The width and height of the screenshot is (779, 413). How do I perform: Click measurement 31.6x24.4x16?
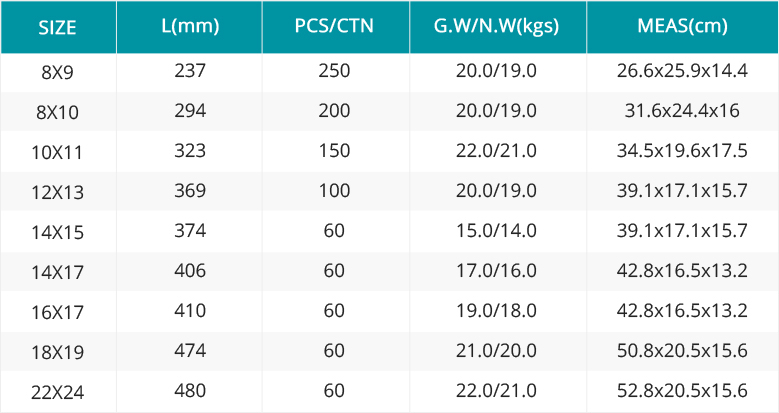pyautogui.click(x=683, y=110)
